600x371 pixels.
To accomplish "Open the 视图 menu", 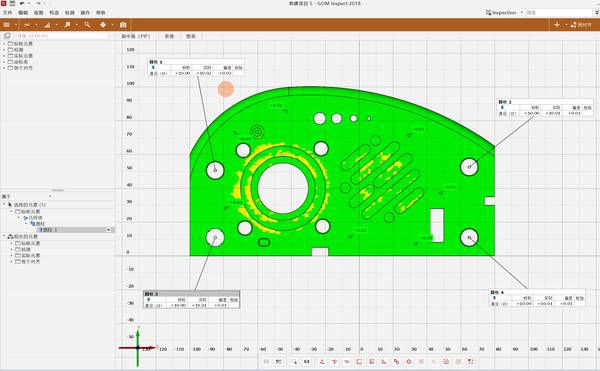I will pyautogui.click(x=38, y=13).
